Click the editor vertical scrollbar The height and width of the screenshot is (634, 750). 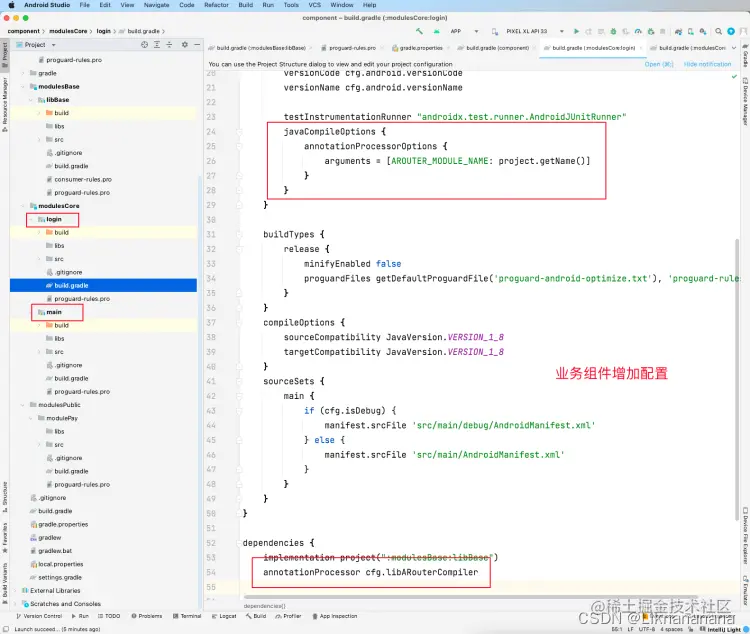737,378
